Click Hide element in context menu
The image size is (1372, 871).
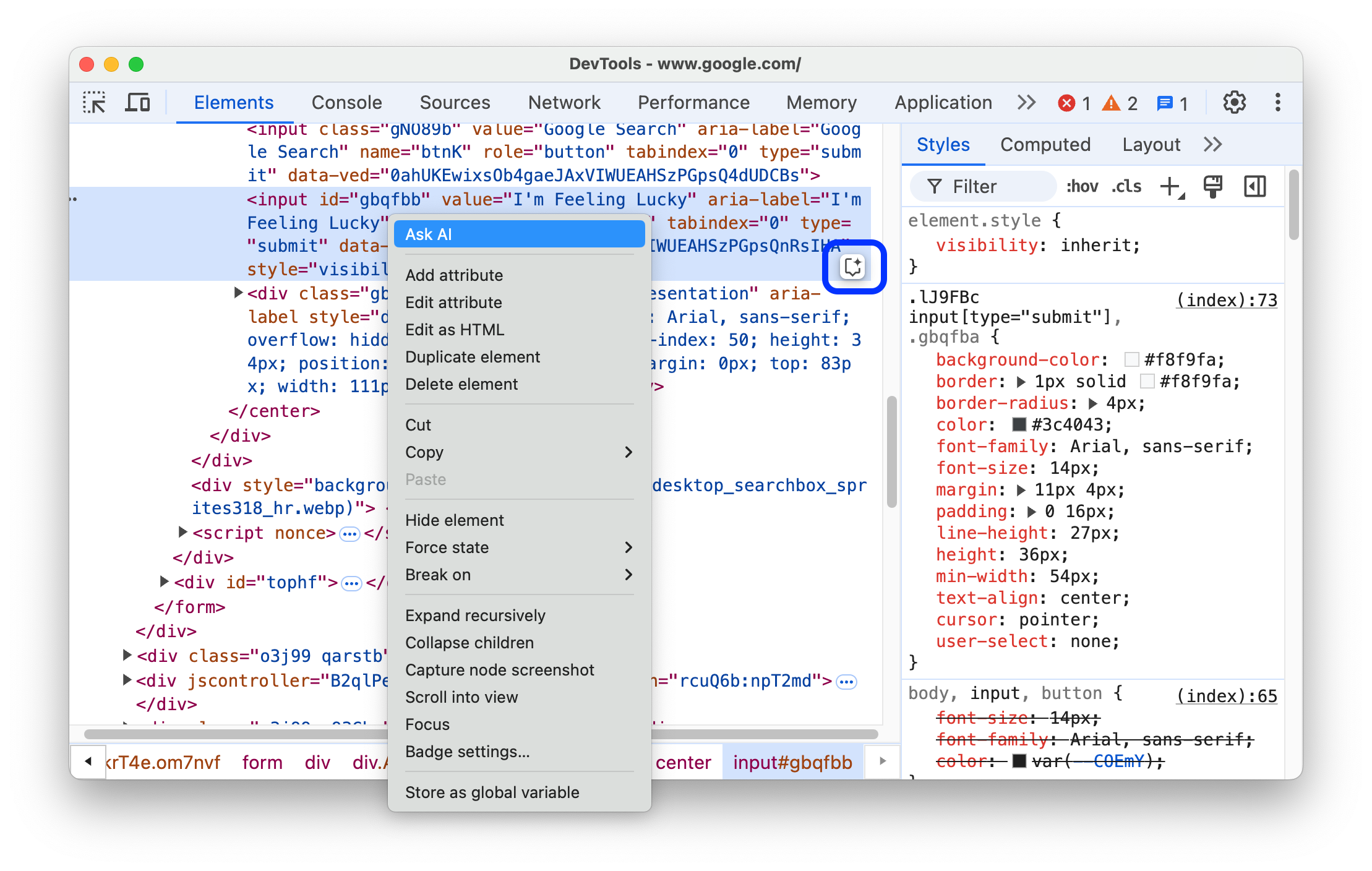[x=454, y=520]
